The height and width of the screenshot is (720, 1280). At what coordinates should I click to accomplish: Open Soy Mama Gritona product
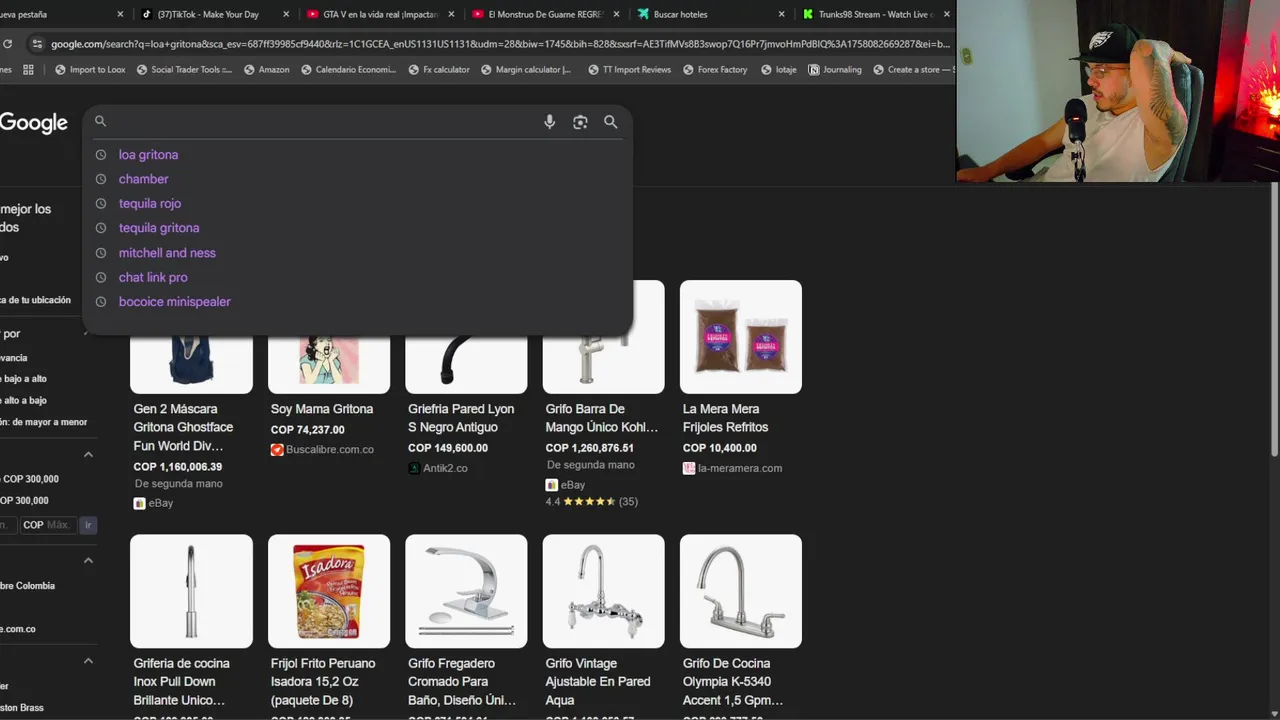point(321,409)
